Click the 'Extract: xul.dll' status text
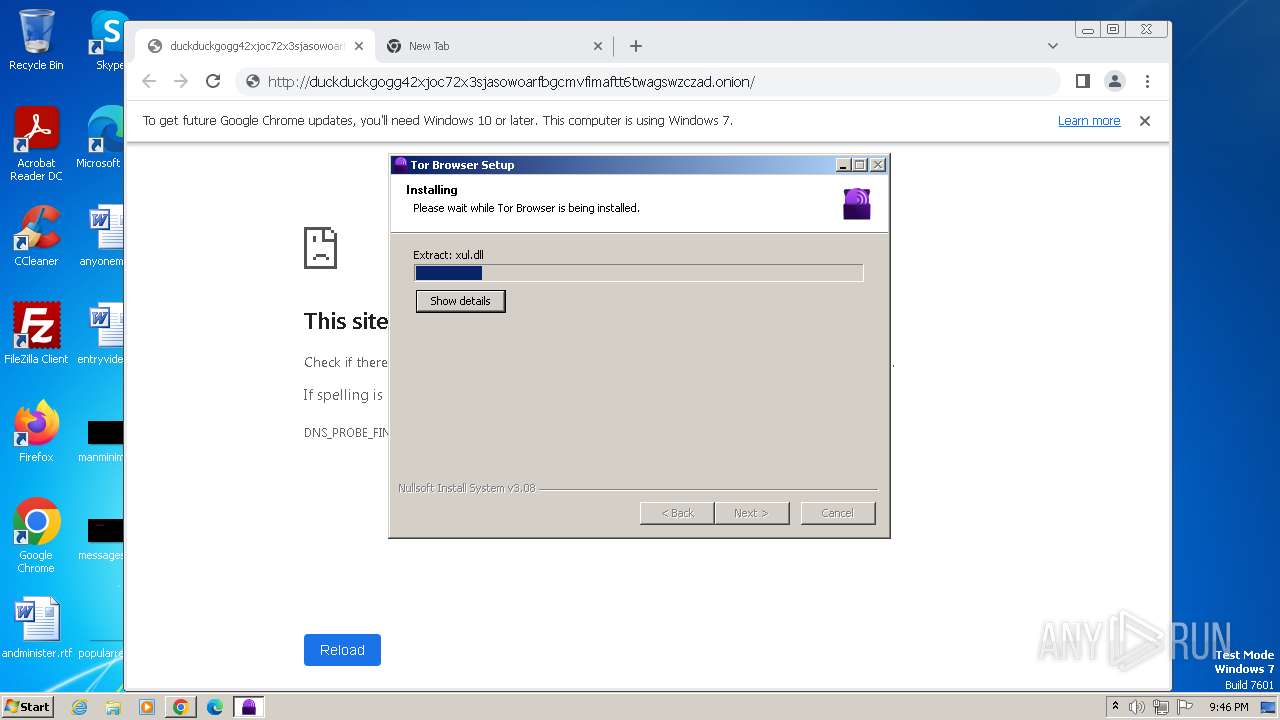The image size is (1280, 720). pos(448,255)
